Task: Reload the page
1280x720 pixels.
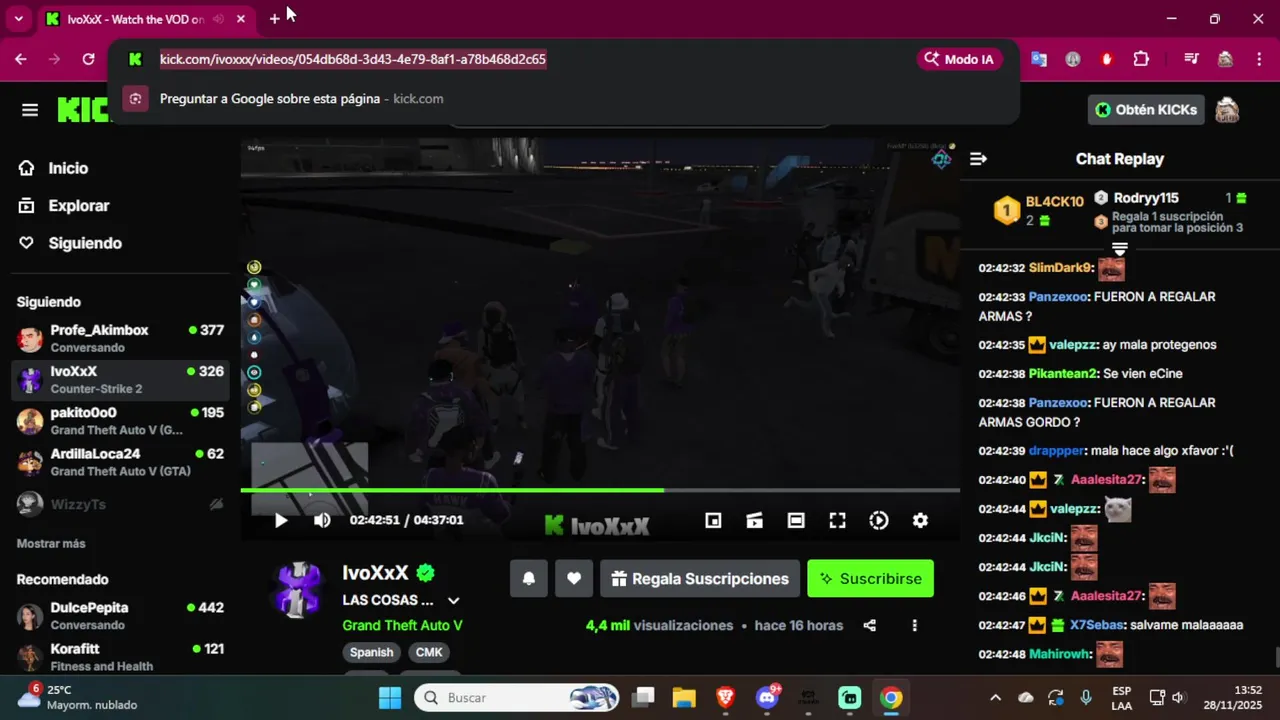Action: coord(88,59)
